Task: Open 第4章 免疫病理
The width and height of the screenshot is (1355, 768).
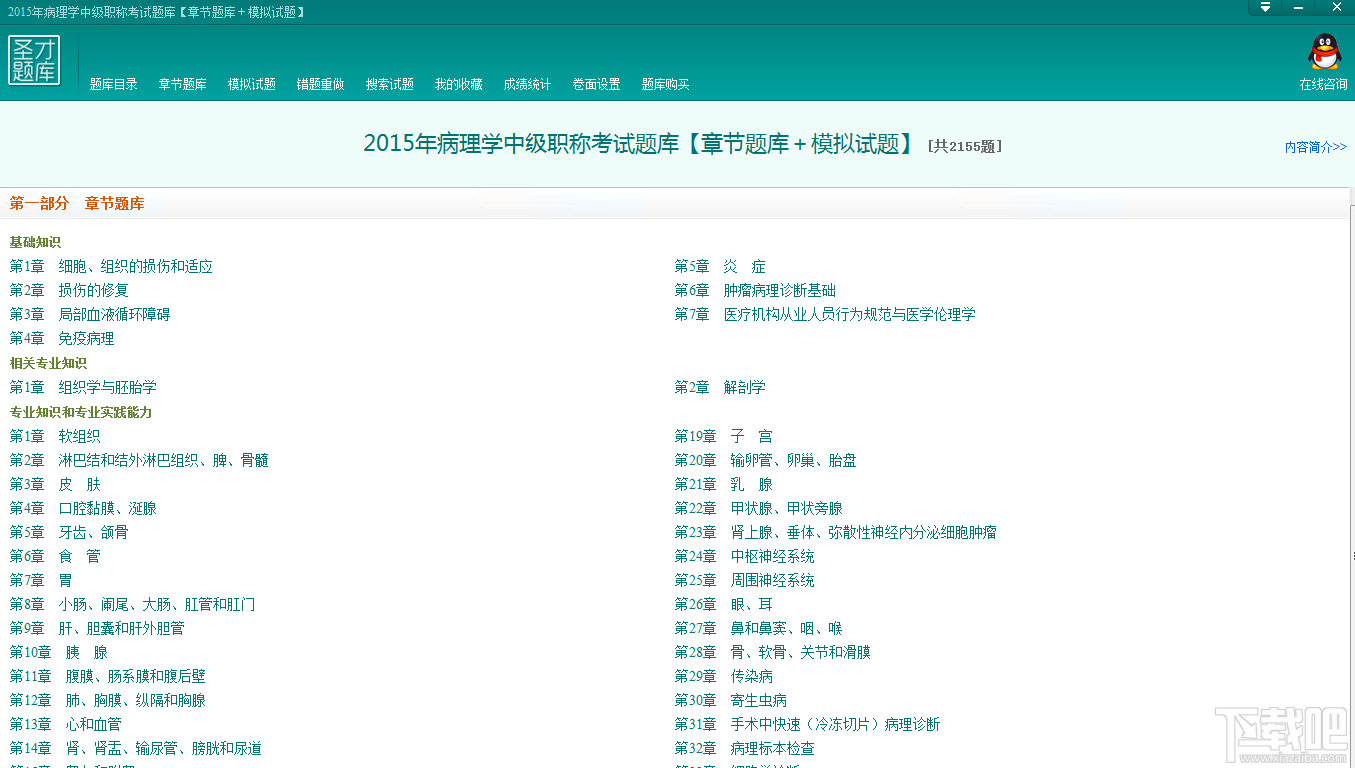Action: (62, 338)
